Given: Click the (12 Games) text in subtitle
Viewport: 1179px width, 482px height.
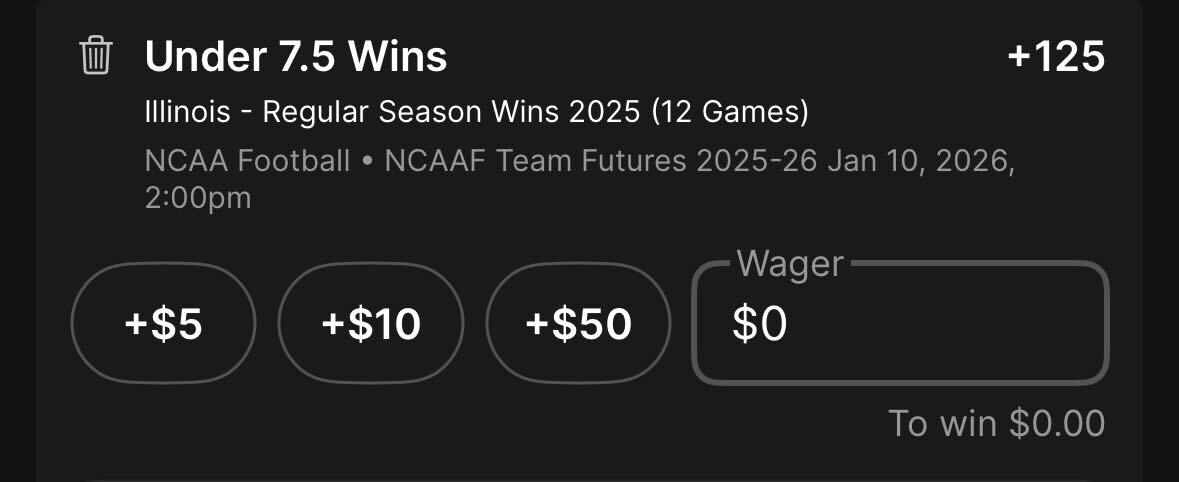Looking at the screenshot, I should (730, 113).
